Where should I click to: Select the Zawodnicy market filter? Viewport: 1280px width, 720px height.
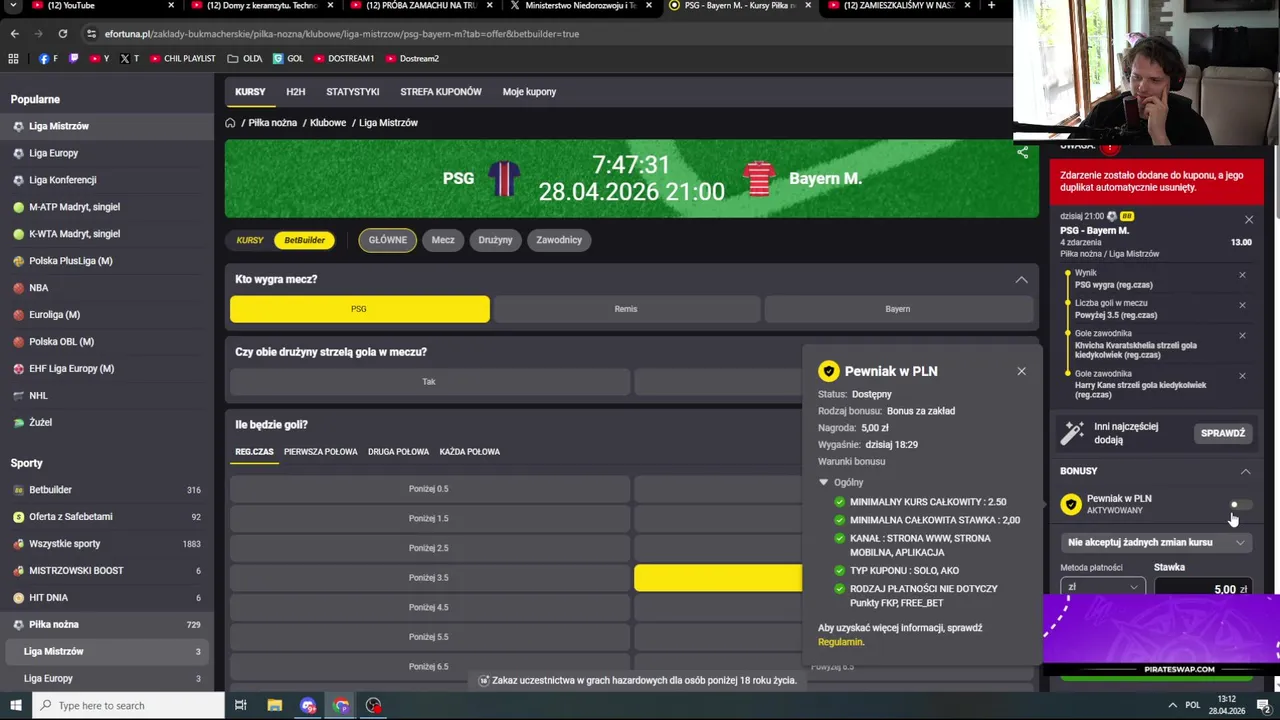click(559, 240)
